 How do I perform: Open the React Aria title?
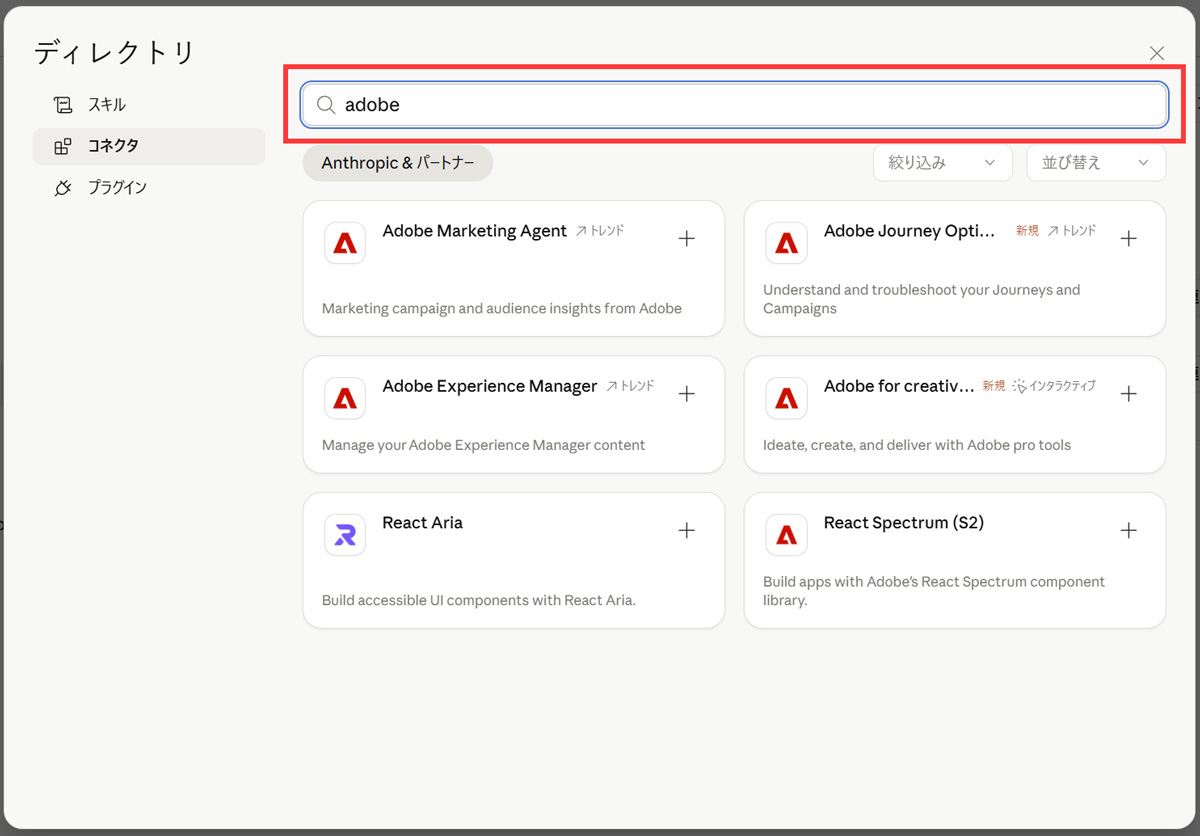(x=422, y=523)
